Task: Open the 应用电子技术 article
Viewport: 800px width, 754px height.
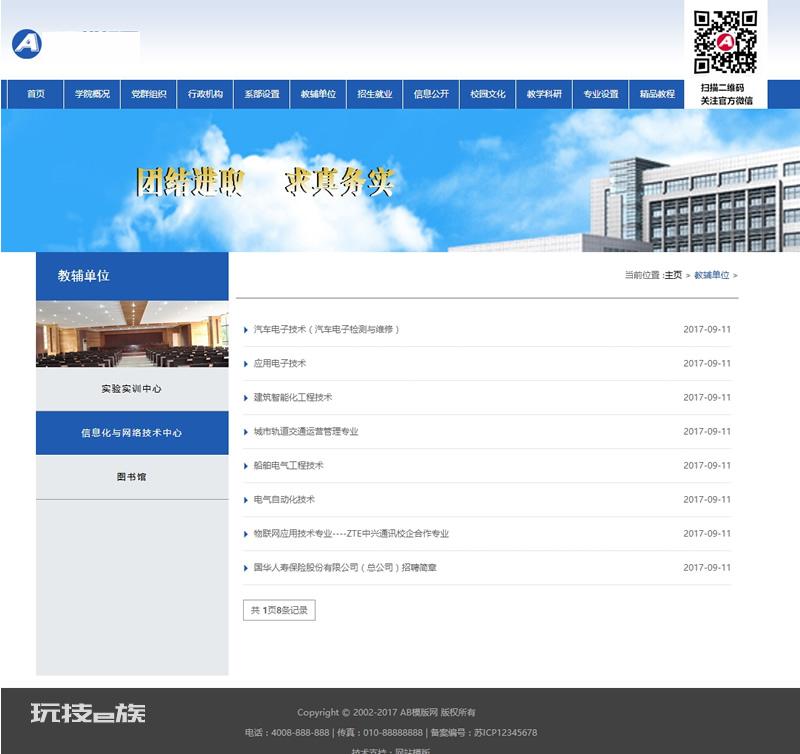Action: [280, 363]
